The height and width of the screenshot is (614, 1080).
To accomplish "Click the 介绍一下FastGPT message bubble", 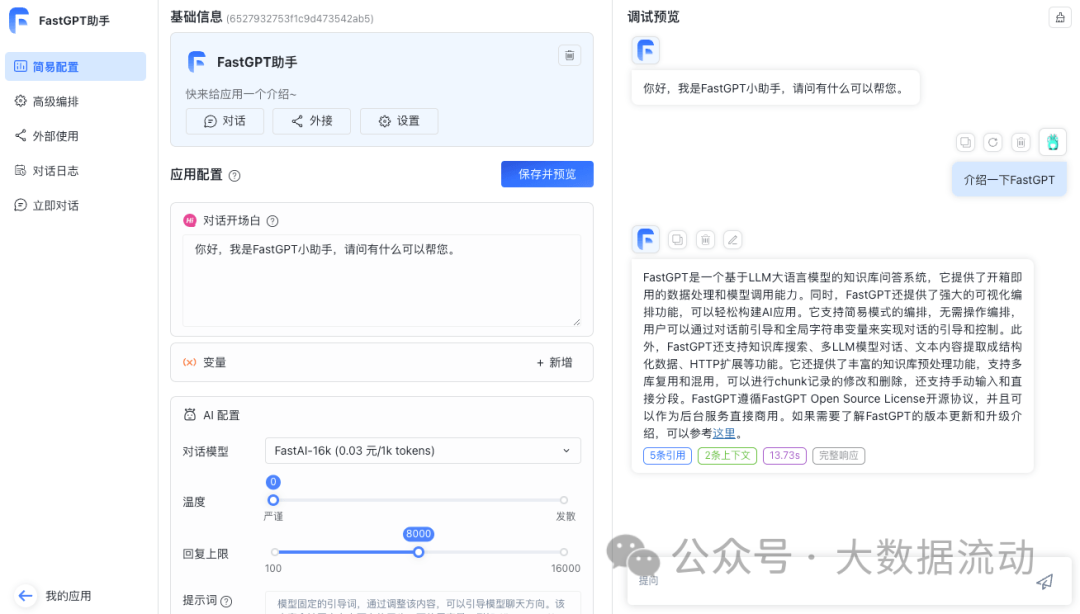I will point(1009,180).
